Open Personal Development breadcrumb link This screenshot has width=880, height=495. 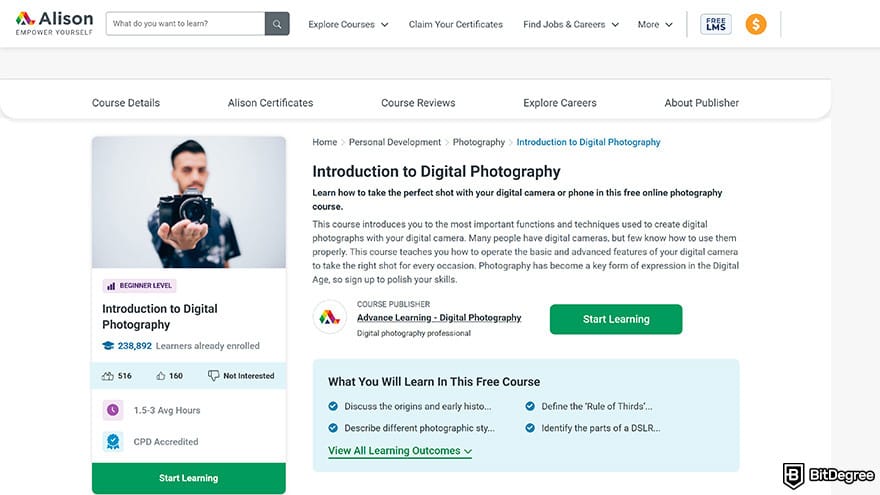395,142
